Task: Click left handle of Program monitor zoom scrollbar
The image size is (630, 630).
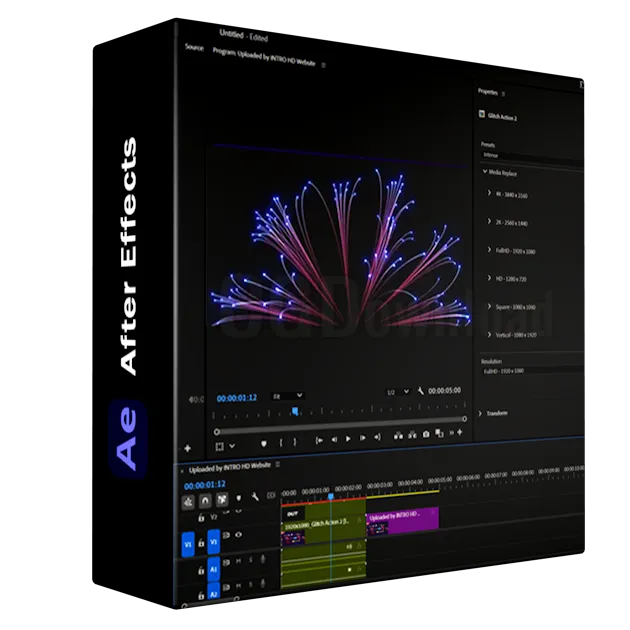Action: click(x=217, y=432)
